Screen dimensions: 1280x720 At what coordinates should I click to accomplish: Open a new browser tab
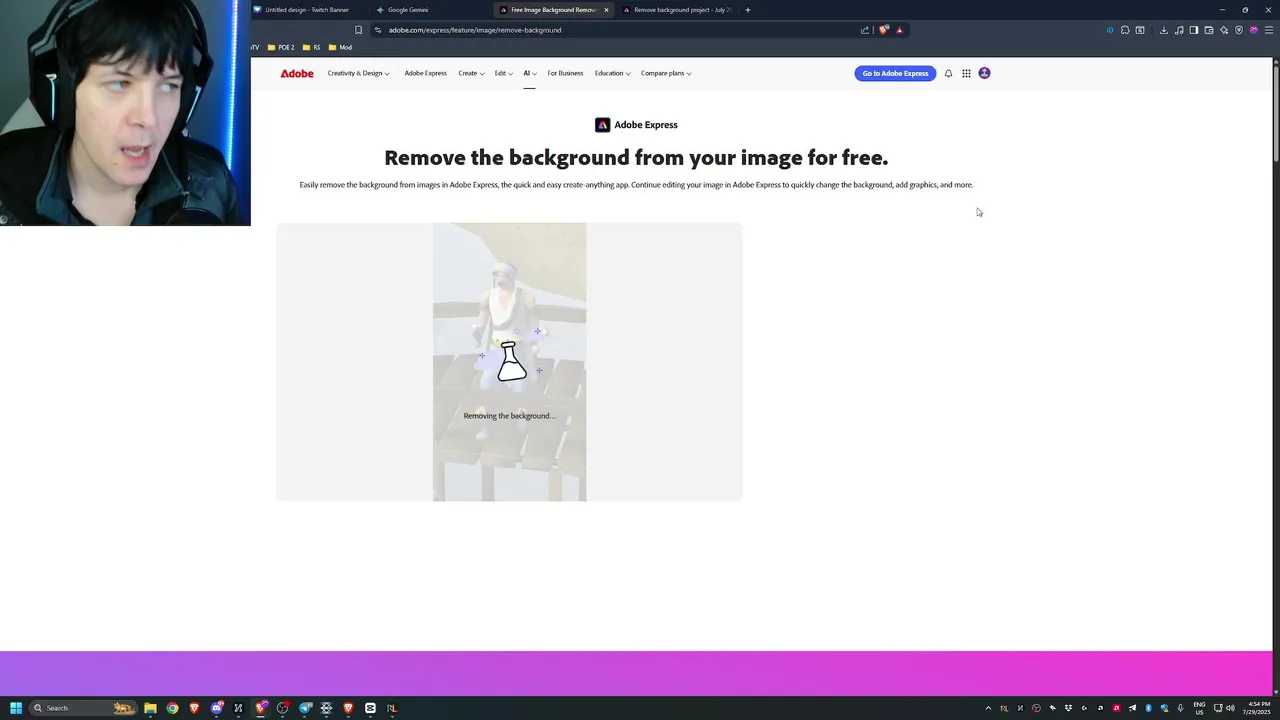tap(747, 10)
